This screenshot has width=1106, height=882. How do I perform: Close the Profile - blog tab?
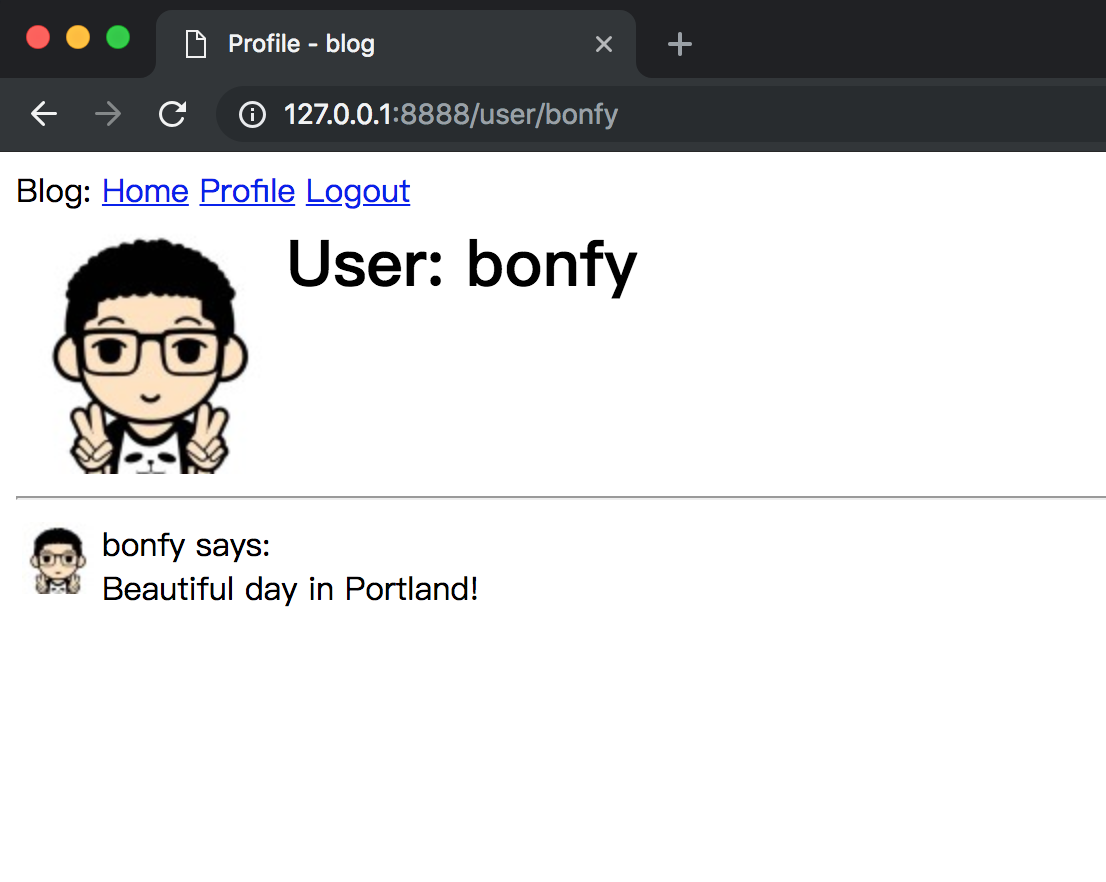click(603, 44)
